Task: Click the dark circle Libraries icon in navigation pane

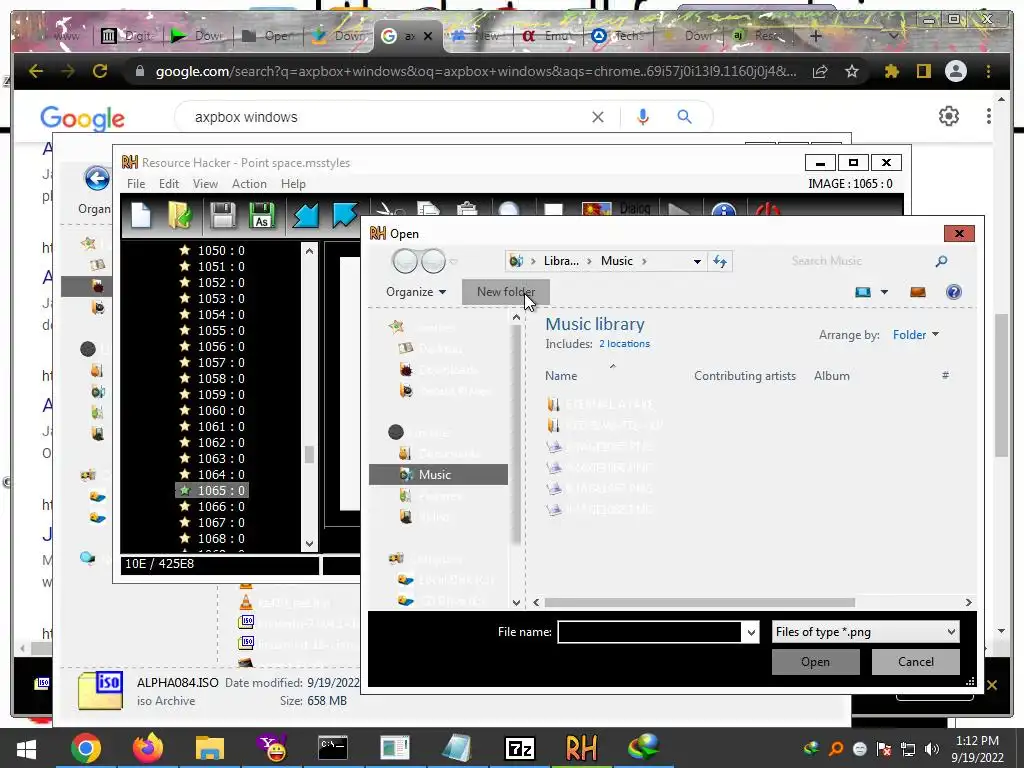Action: click(396, 432)
